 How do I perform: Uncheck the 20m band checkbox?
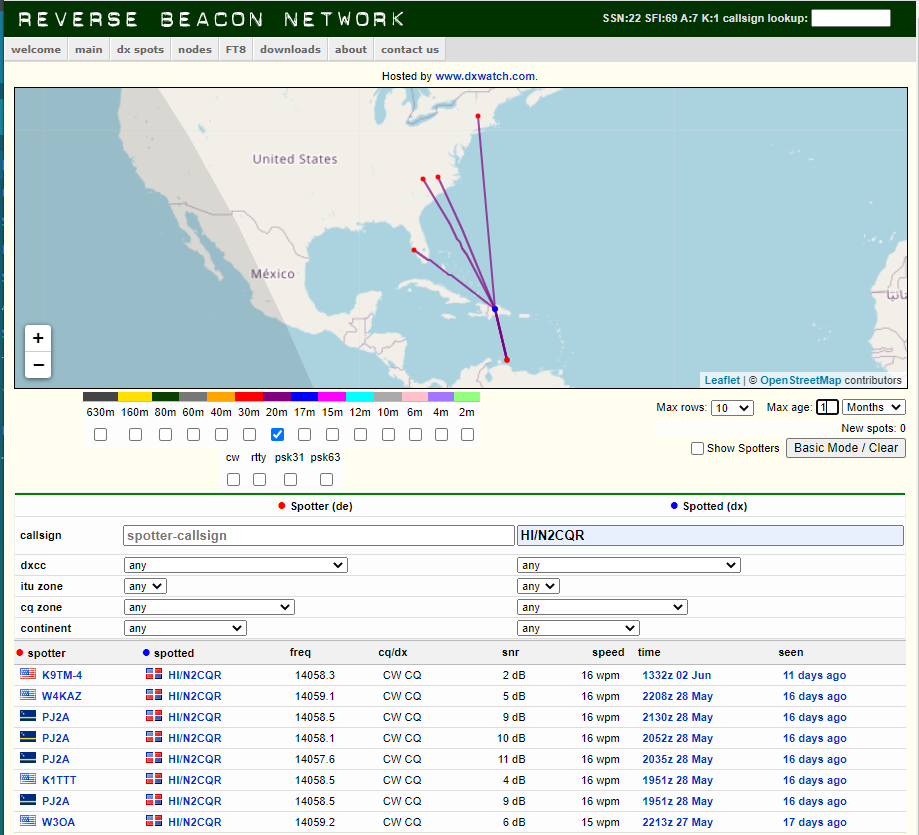click(x=277, y=434)
